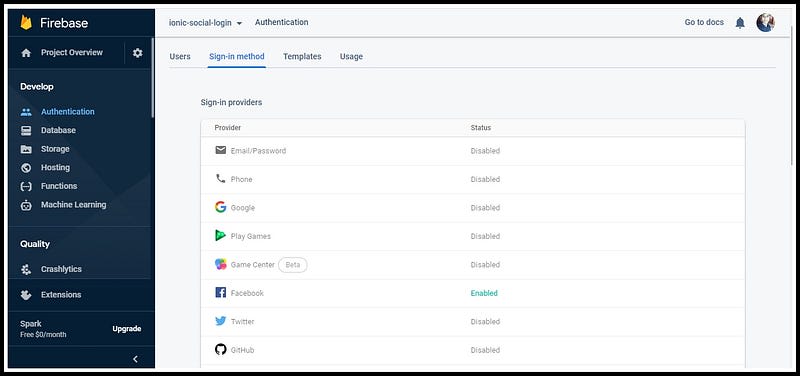Viewport: 800px width, 376px height.
Task: Open Extensions in sidebar
Action: point(61,295)
